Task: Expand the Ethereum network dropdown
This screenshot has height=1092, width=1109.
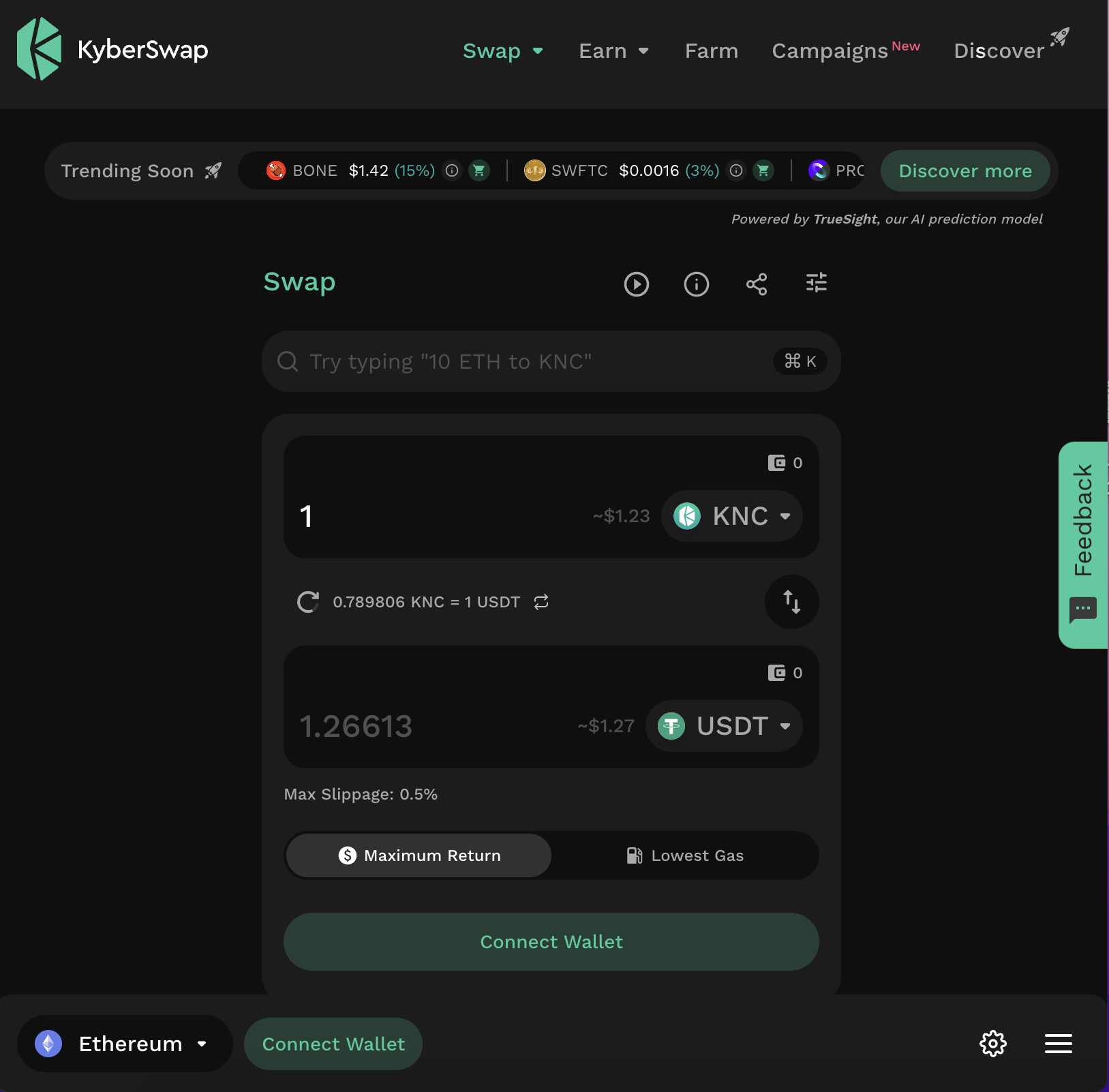Action: pyautogui.click(x=124, y=1044)
